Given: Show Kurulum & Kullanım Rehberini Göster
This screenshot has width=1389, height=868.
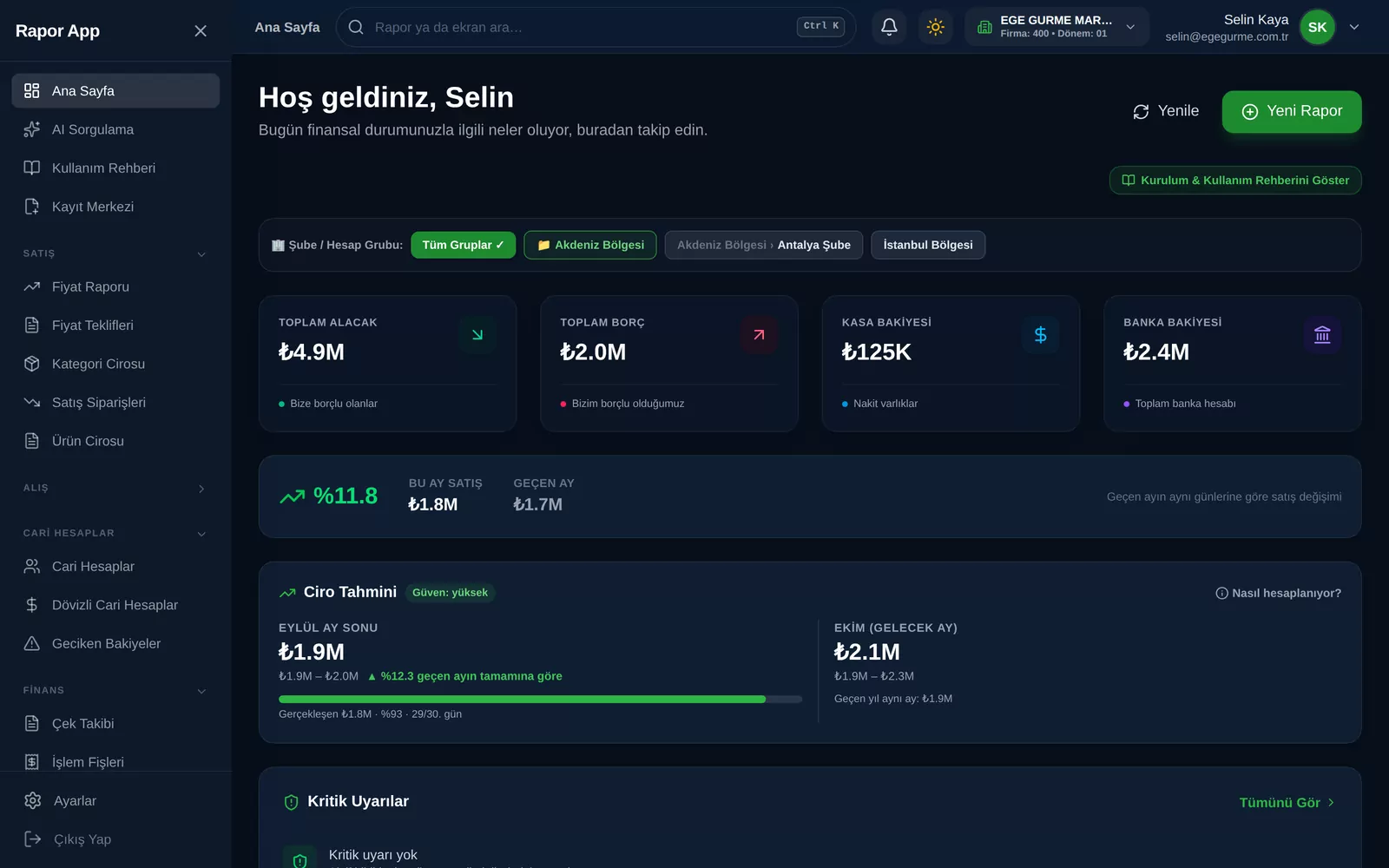Looking at the screenshot, I should (x=1235, y=181).
